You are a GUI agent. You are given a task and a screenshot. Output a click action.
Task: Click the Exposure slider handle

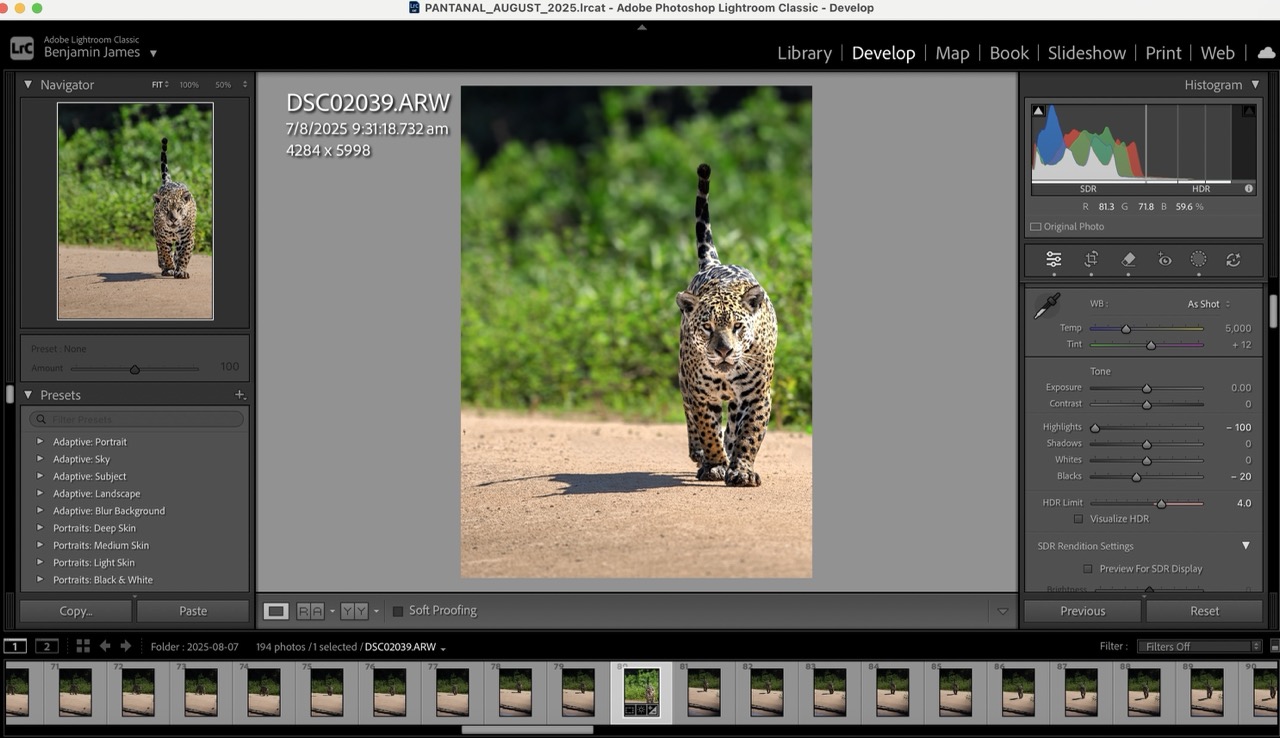point(1147,388)
